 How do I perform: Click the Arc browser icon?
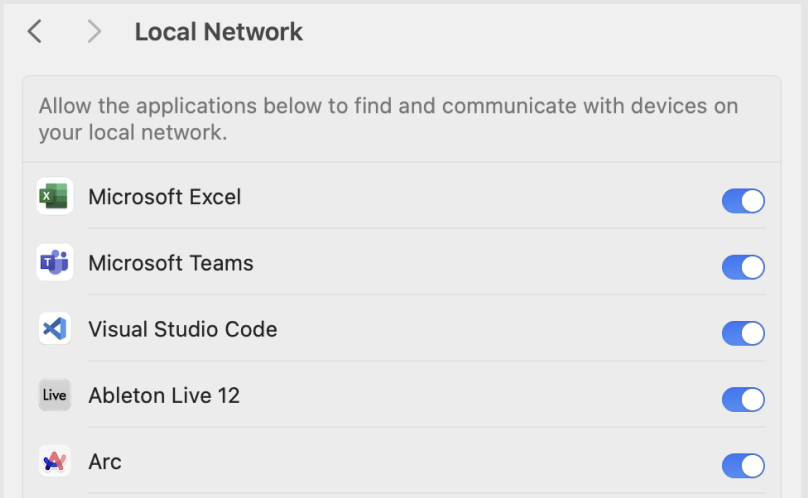click(x=55, y=461)
